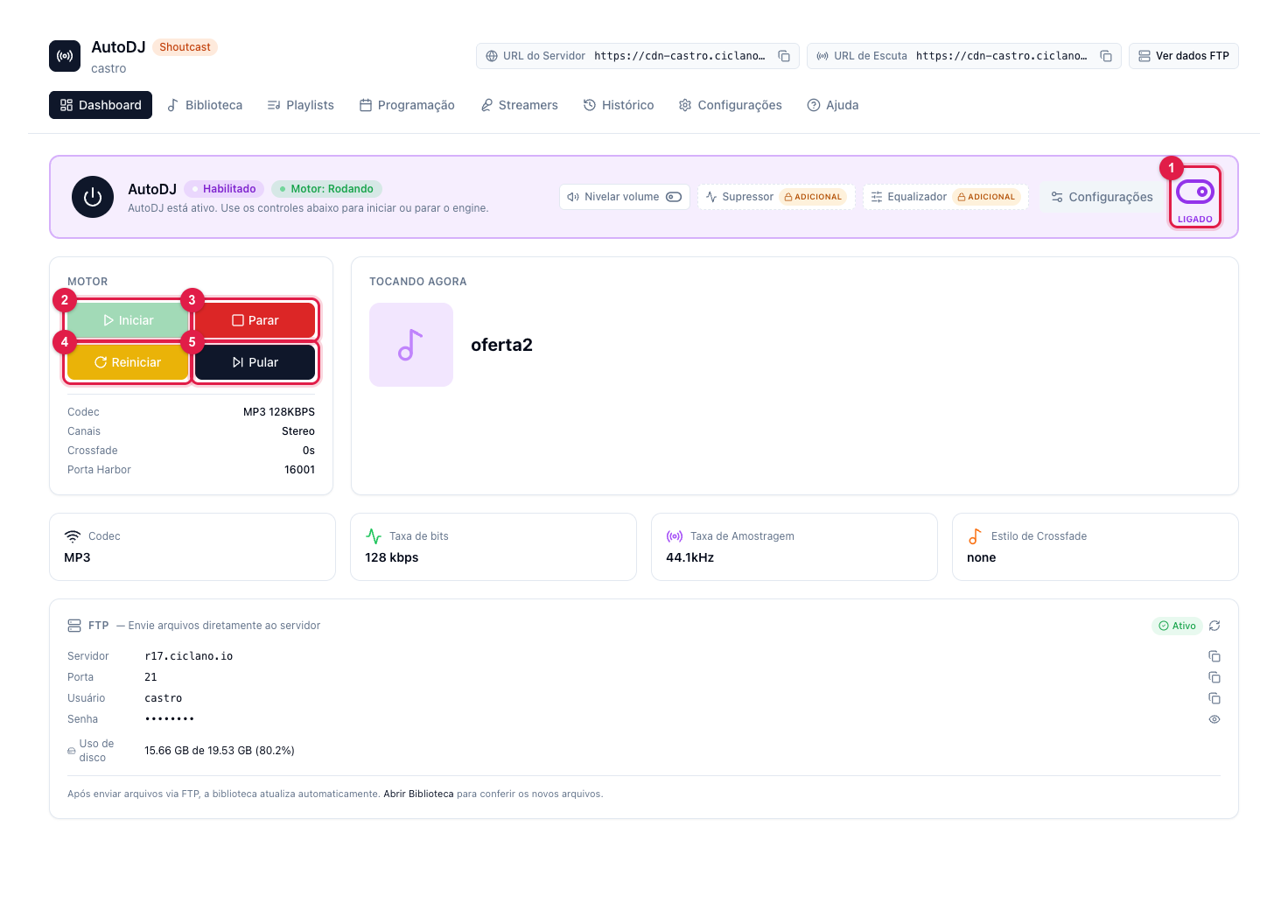Viewport: 1288px width, 924px height.
Task: Click the Habilitado status badge
Action: point(224,189)
